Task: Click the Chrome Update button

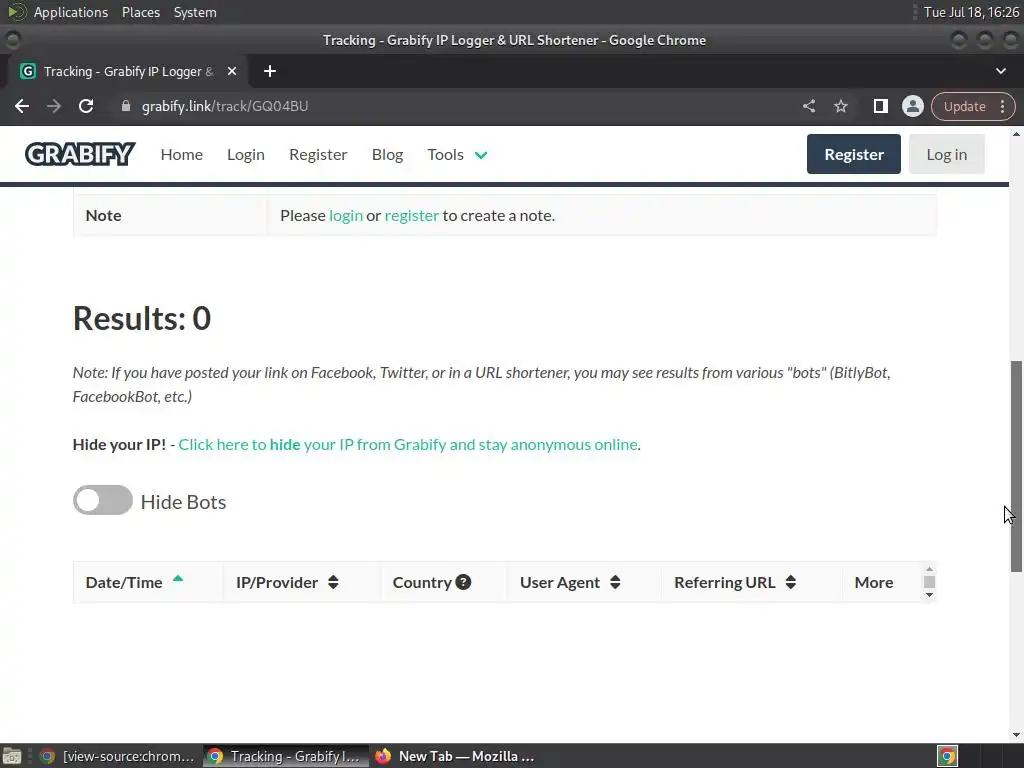Action: [x=964, y=106]
